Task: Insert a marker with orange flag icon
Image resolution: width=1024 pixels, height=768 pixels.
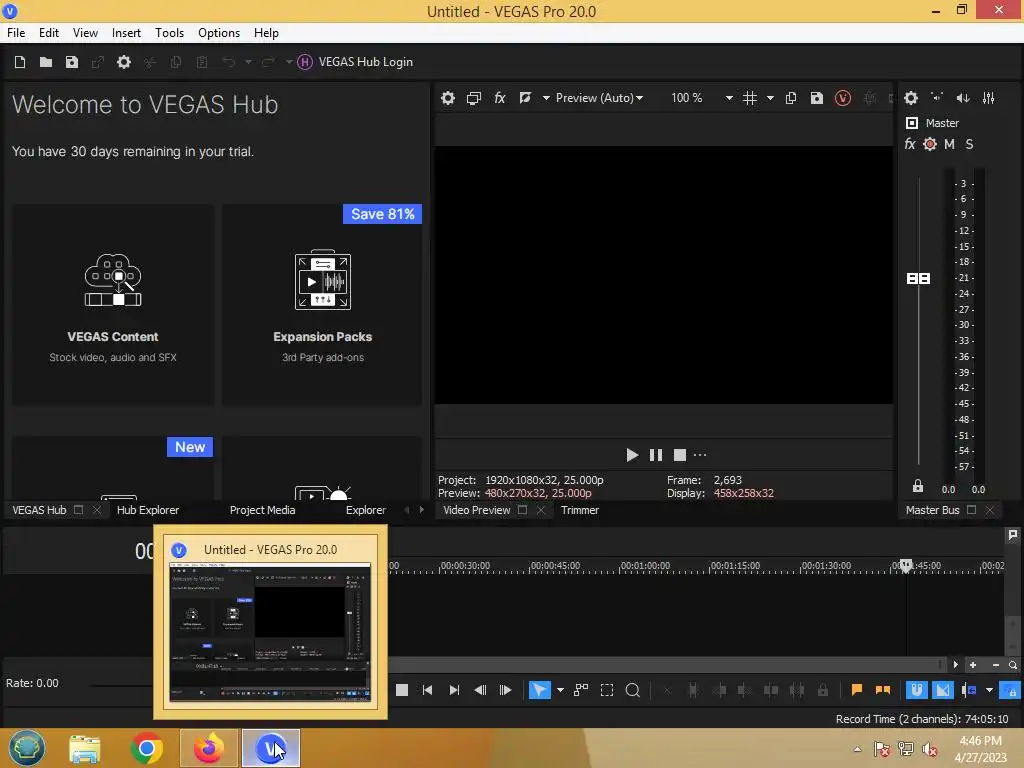Action: tap(857, 690)
